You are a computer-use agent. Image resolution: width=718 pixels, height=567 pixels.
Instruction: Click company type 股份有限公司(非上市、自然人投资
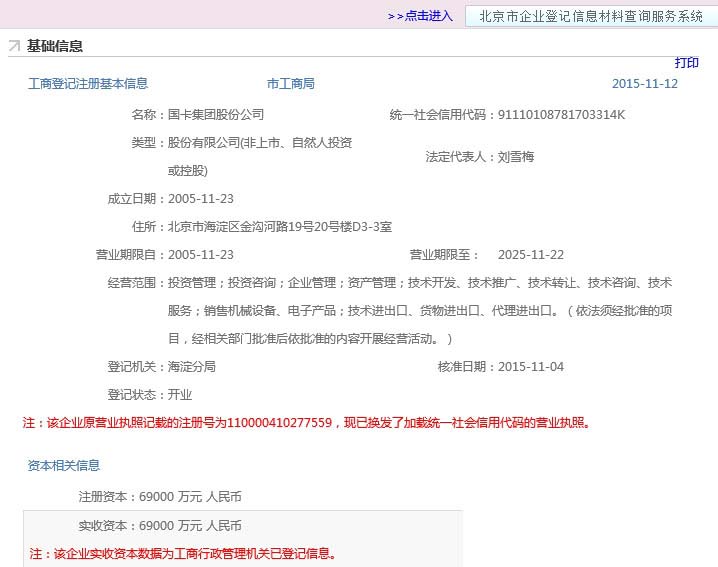260,142
